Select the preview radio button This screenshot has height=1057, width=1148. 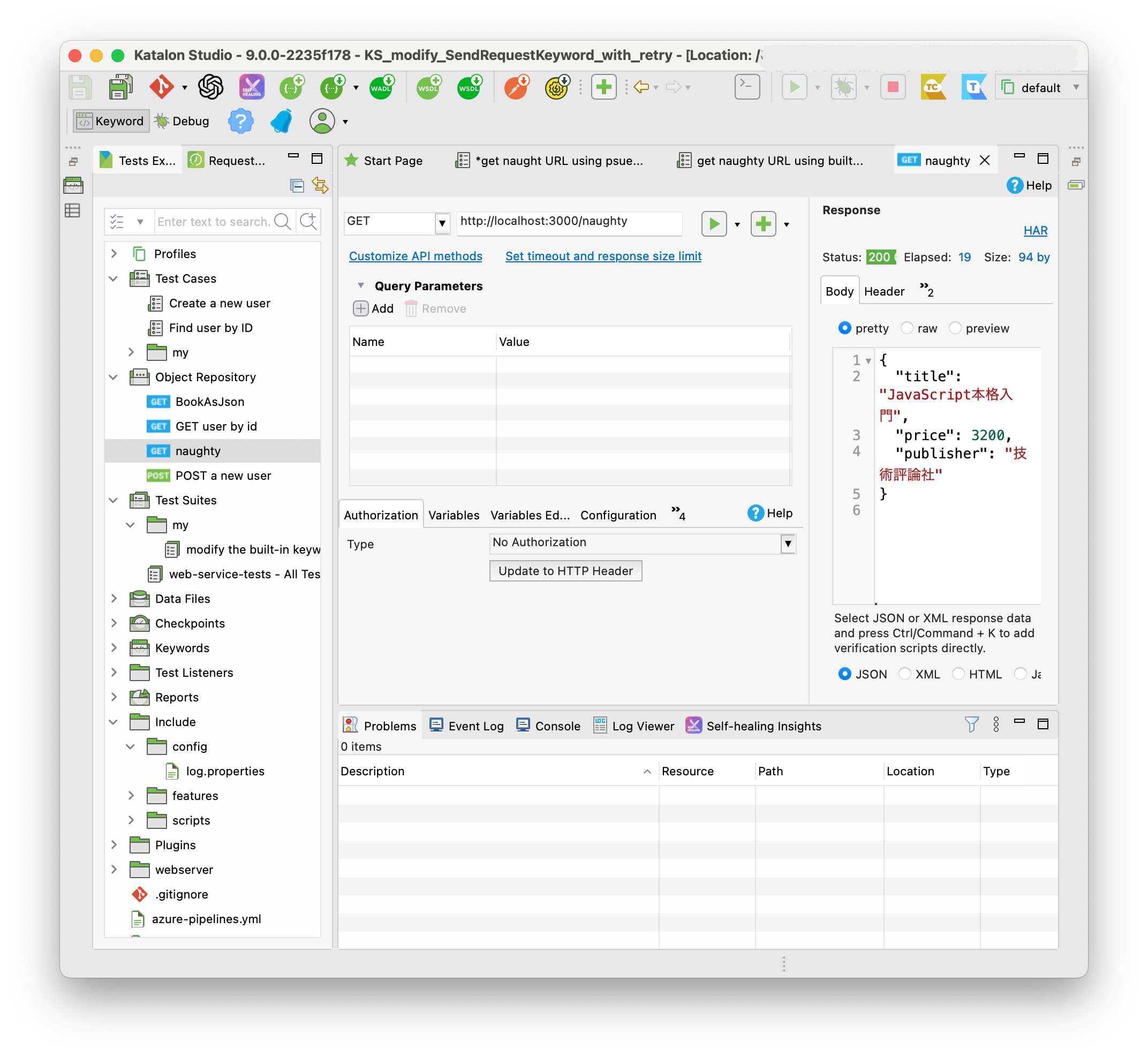(x=955, y=328)
